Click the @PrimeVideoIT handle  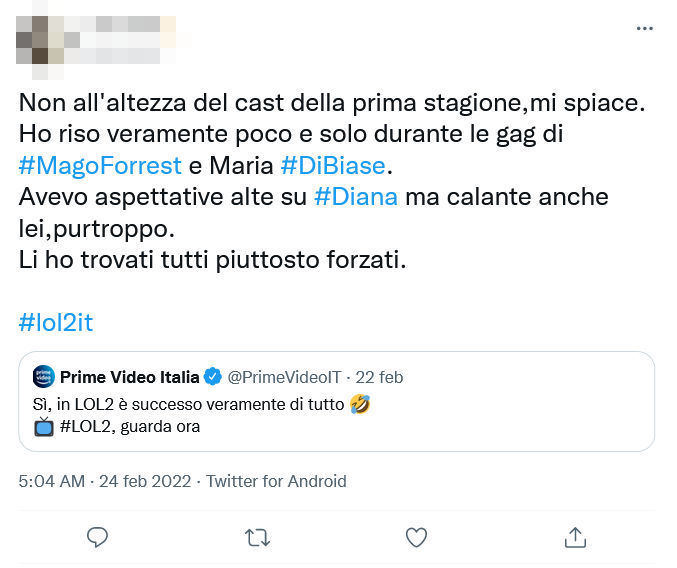285,377
